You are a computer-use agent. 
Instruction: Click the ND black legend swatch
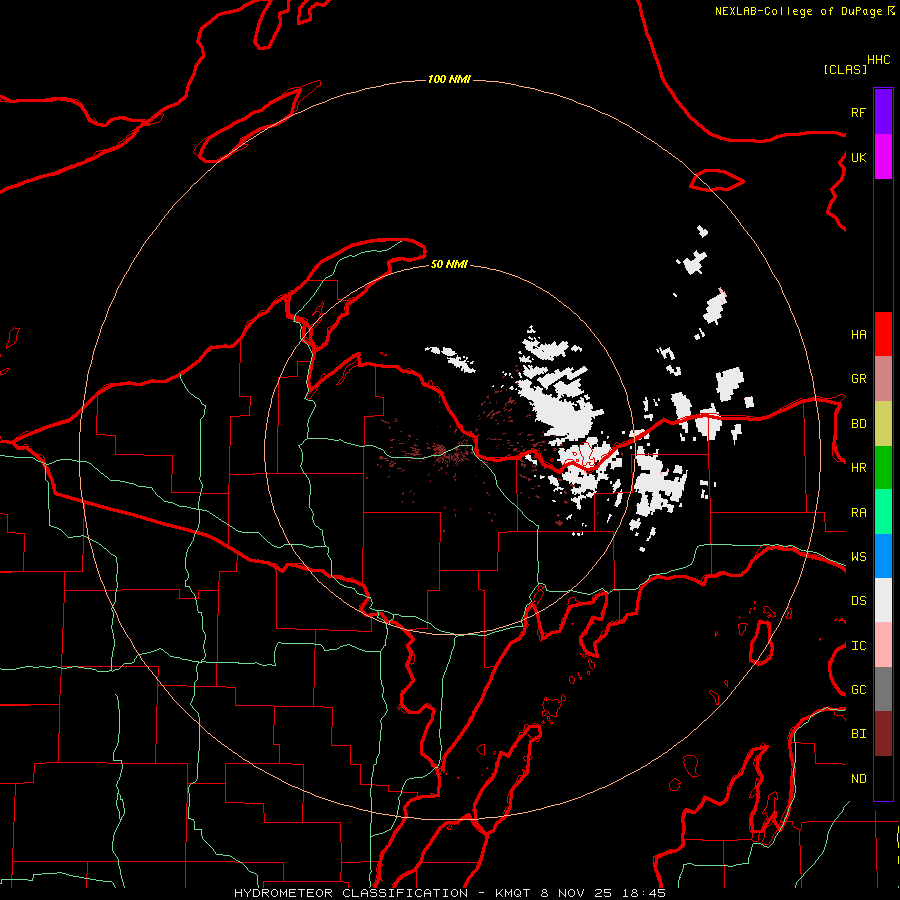[883, 778]
